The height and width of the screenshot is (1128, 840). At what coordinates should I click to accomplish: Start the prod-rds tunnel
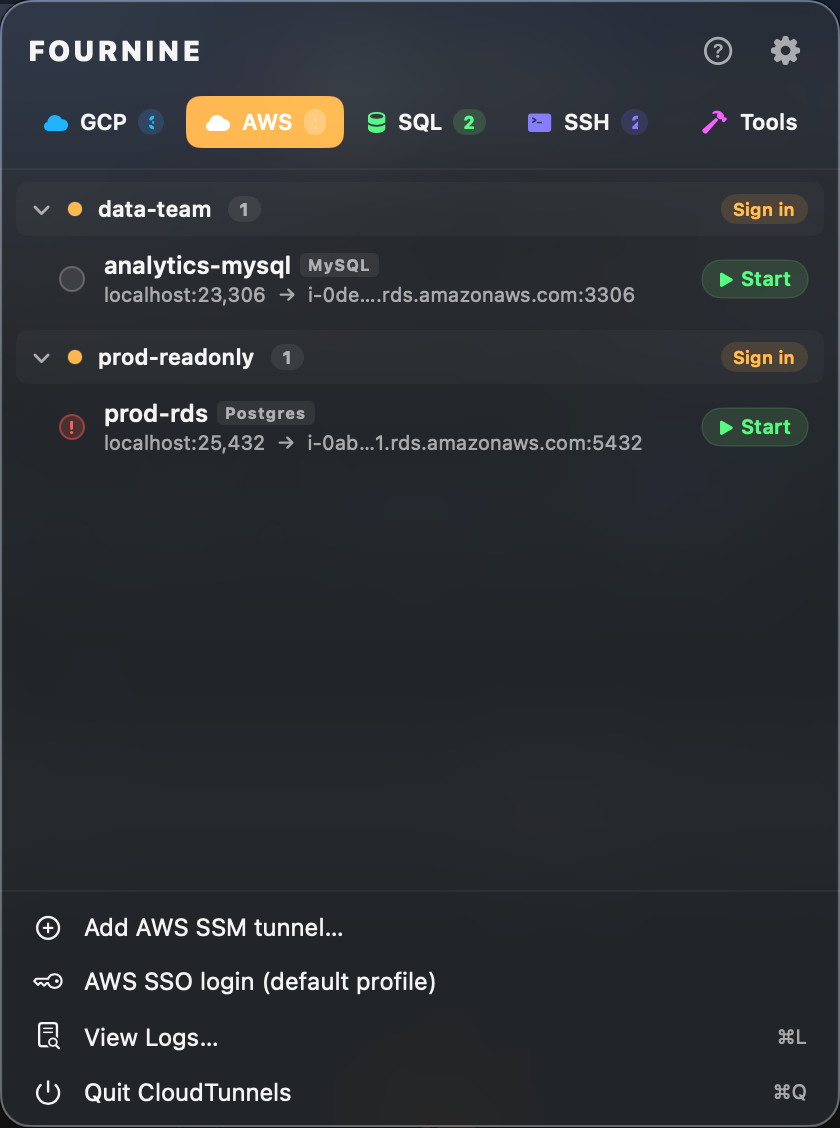coord(754,427)
